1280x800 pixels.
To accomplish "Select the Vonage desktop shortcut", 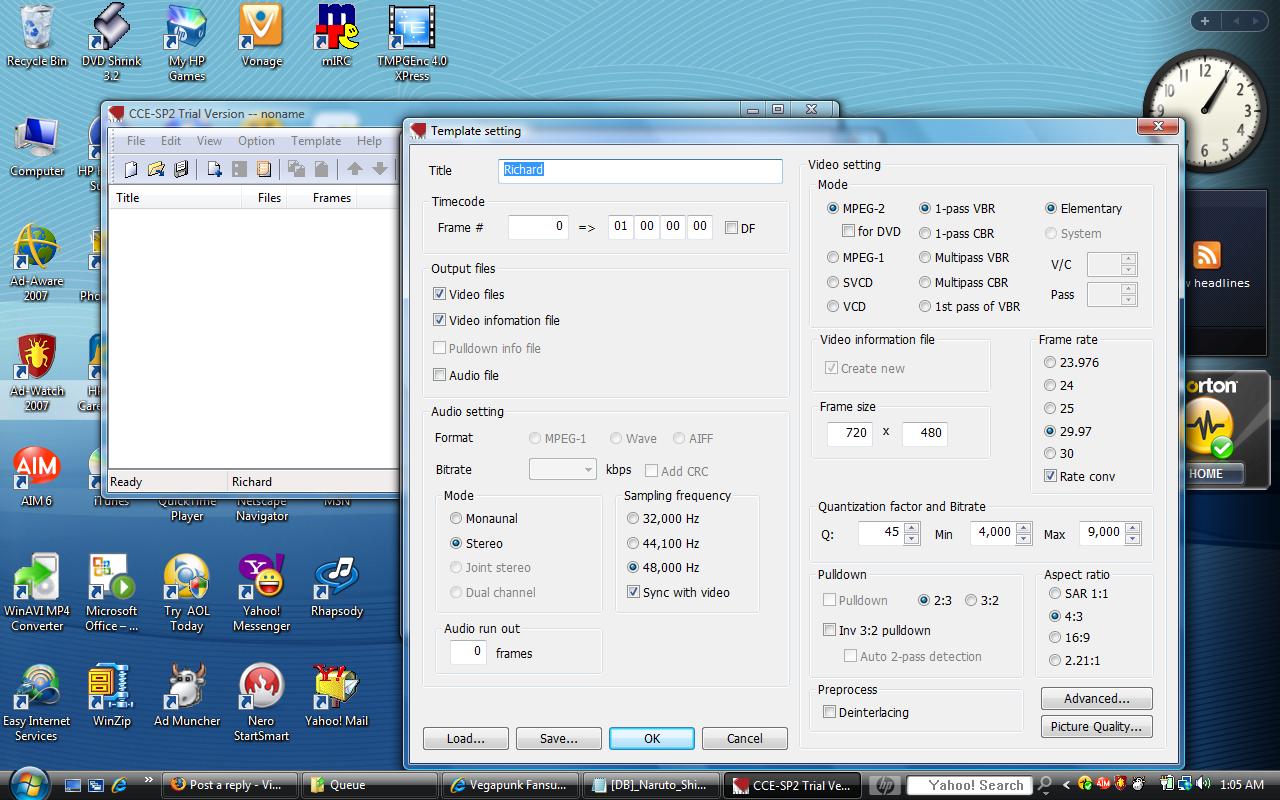I will (x=261, y=36).
